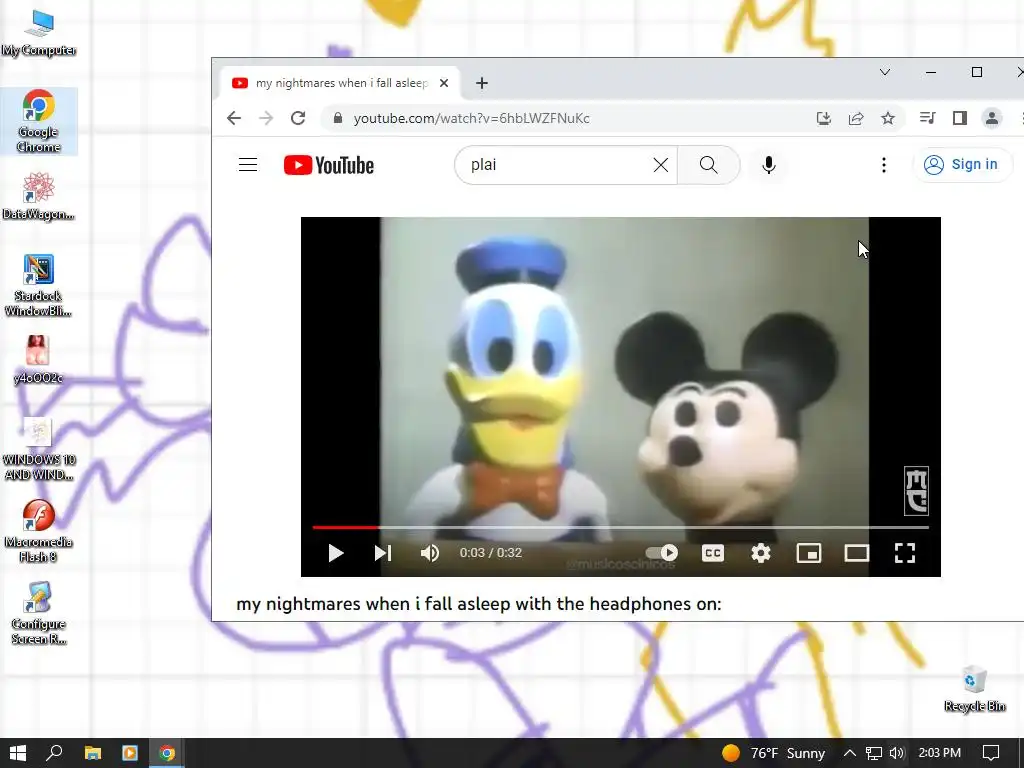
Task: Go to YouTube home via logo
Action: click(328, 165)
